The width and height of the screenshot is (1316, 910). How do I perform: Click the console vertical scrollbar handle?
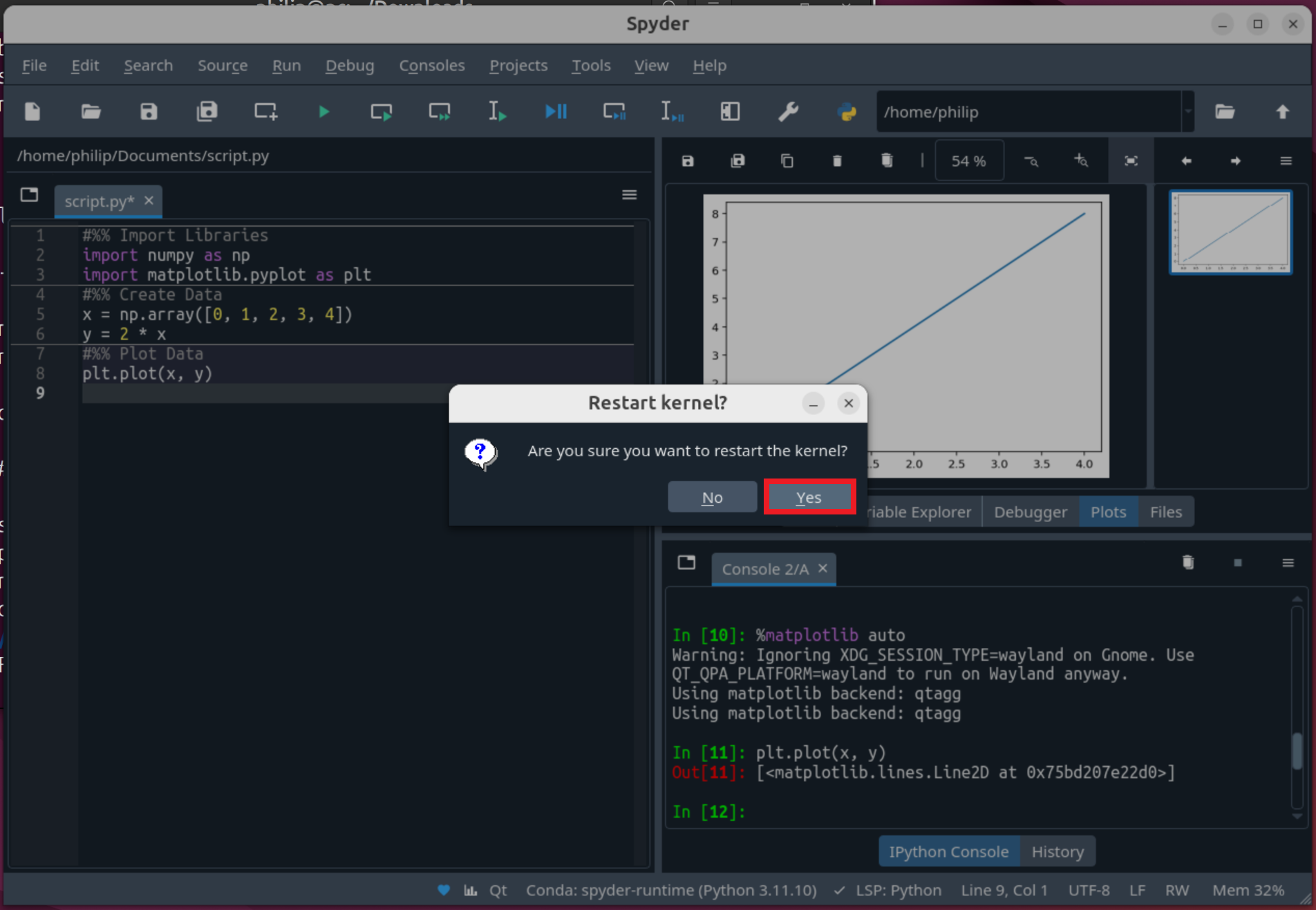(1297, 750)
